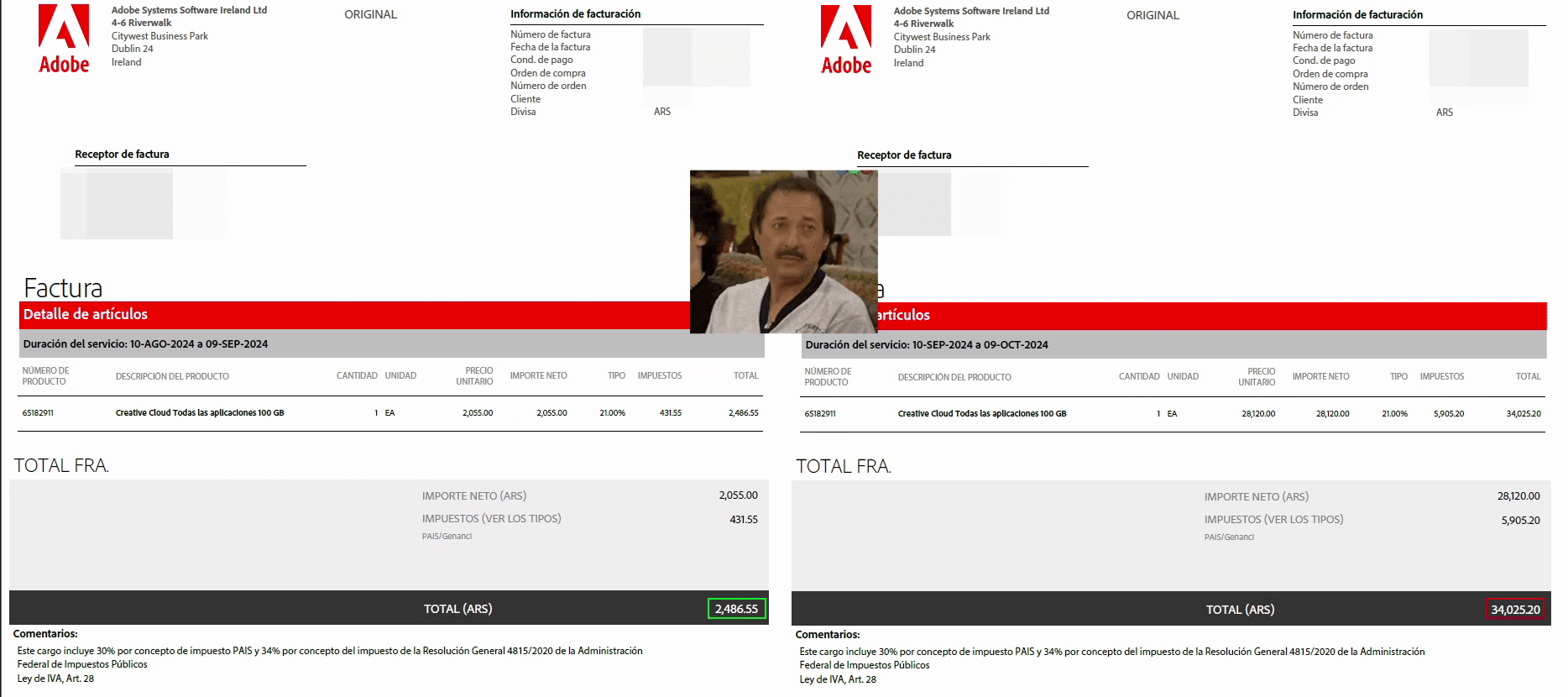Click row total 34,025.20 in right table
Image resolution: width=1568 pixels, height=697 pixels.
coord(1524,414)
